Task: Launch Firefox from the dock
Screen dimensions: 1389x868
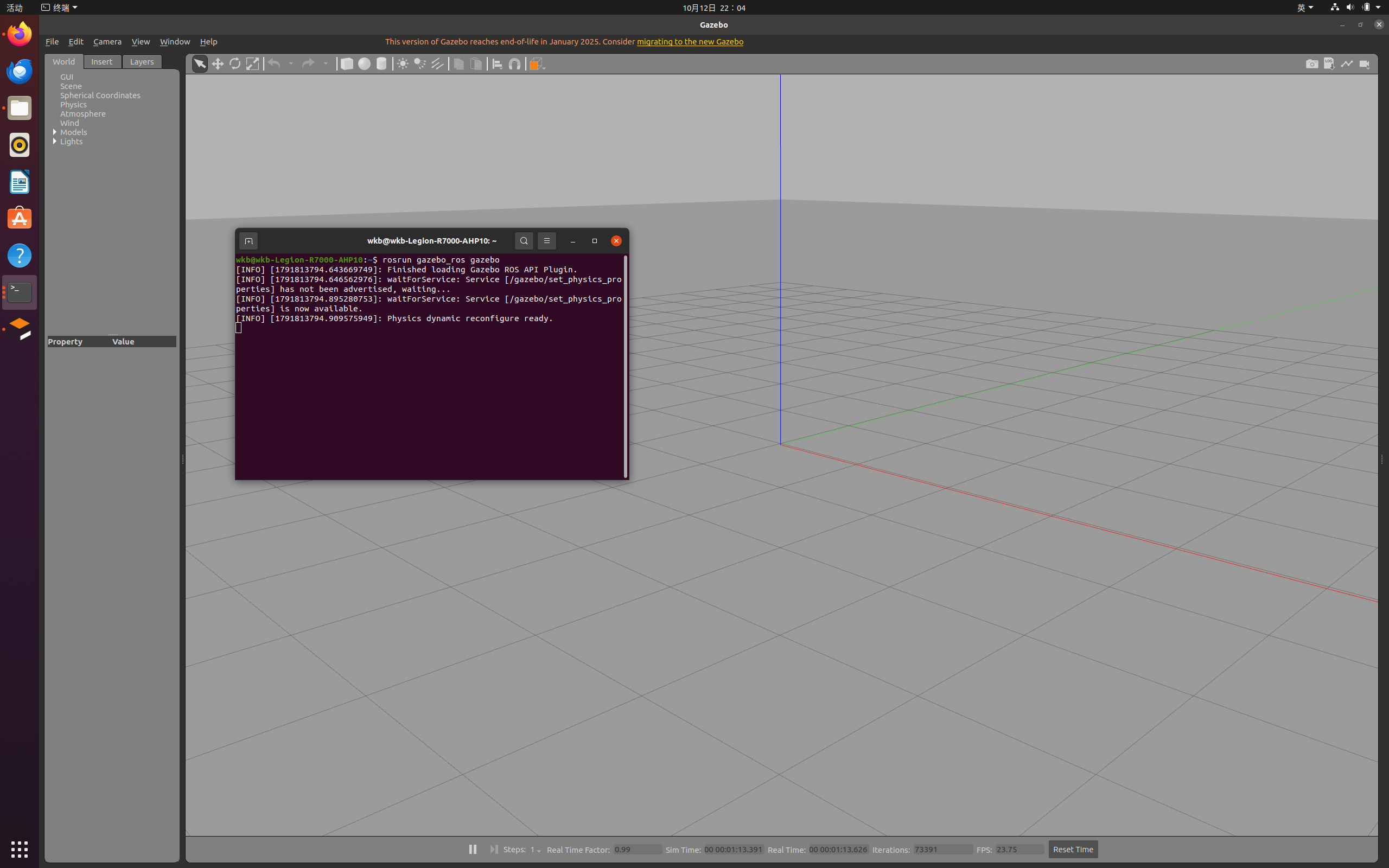Action: [20, 34]
